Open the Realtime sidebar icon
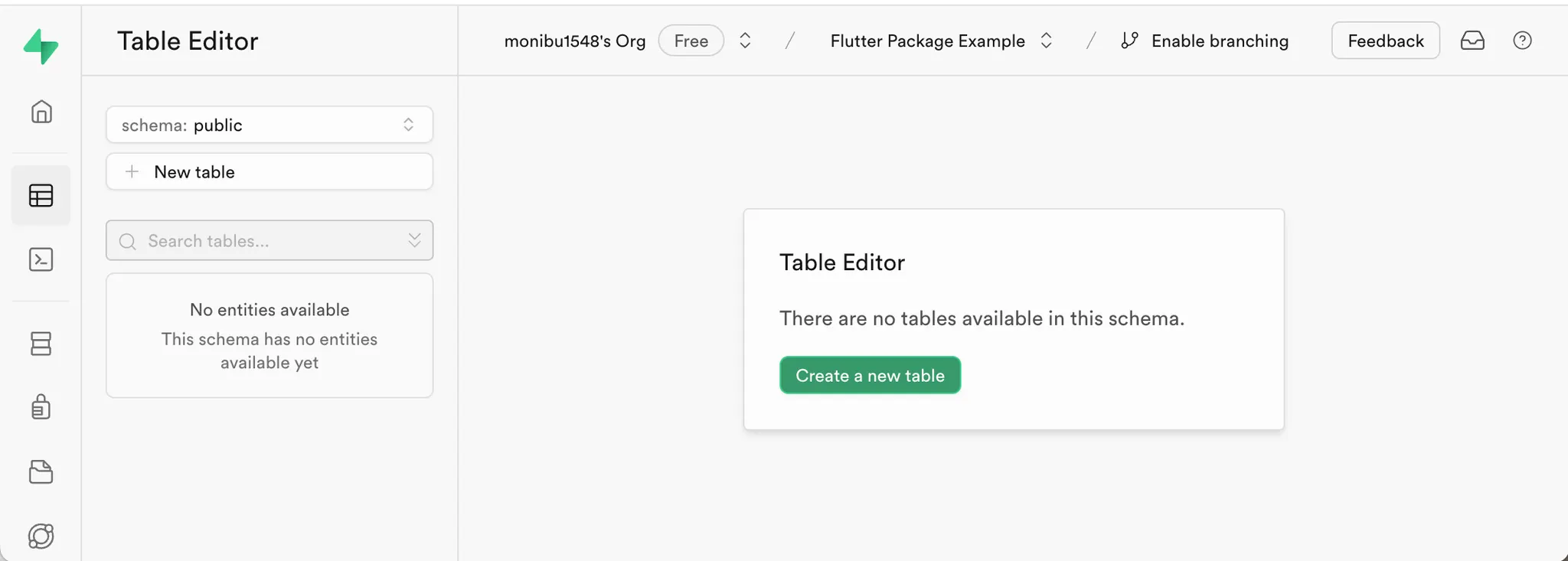This screenshot has height=561, width=1568. (x=41, y=536)
